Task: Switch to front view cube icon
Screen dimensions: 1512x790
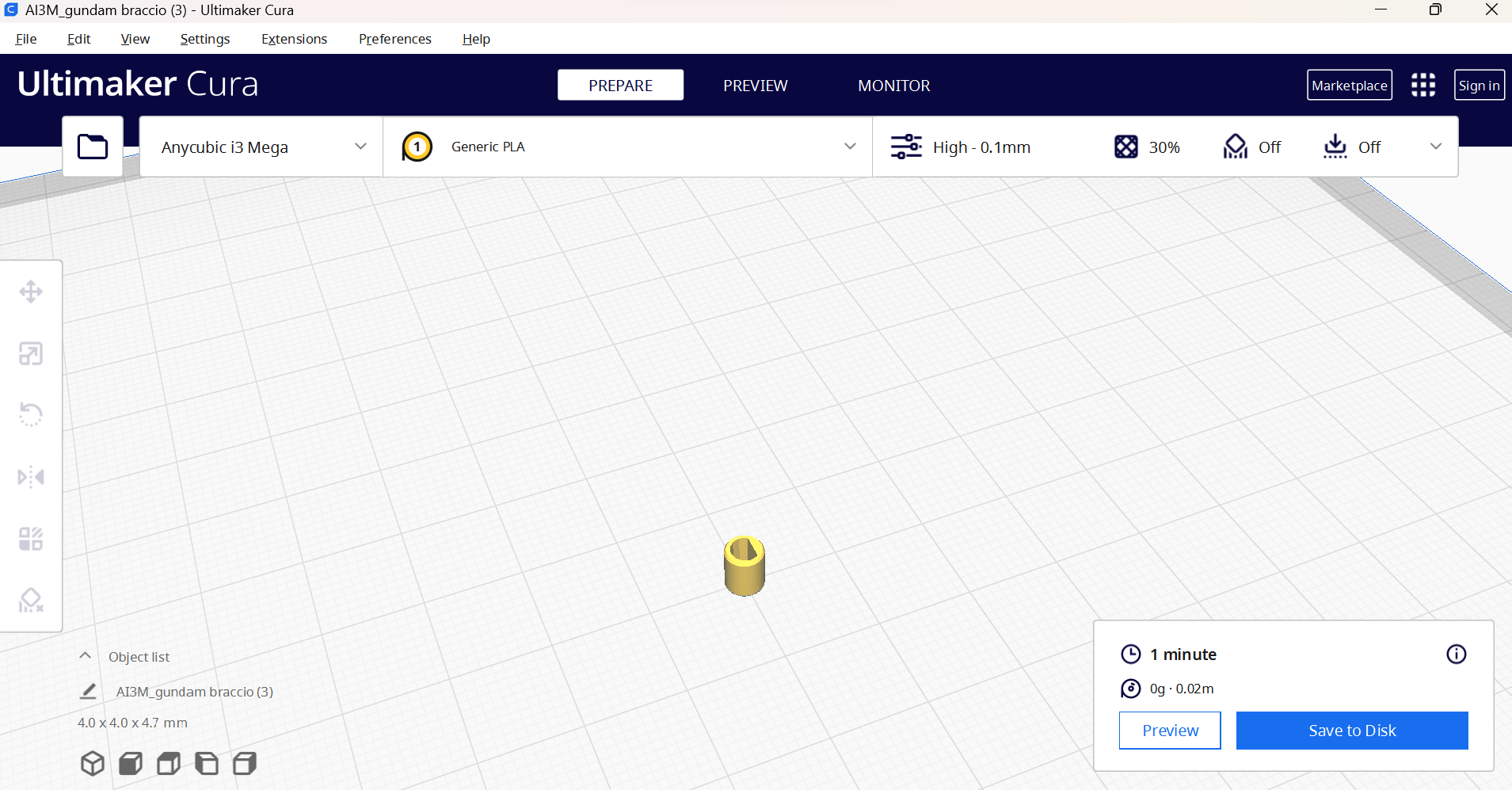Action: pyautogui.click(x=131, y=763)
